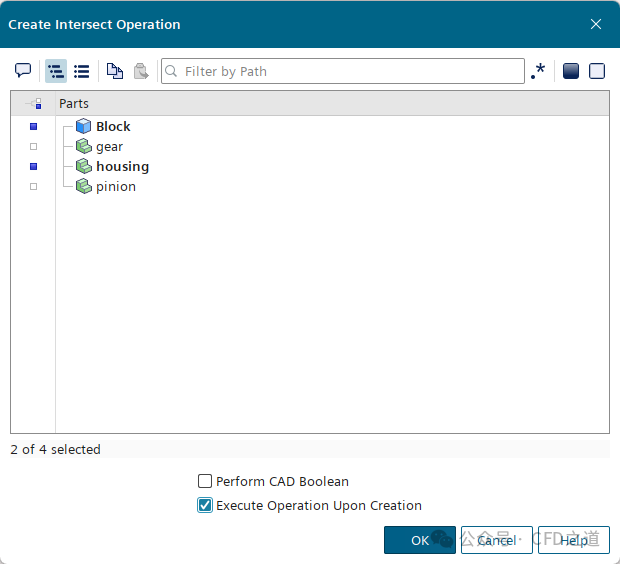Click the selection column header icon
This screenshot has height=564, width=620.
tap(33, 103)
